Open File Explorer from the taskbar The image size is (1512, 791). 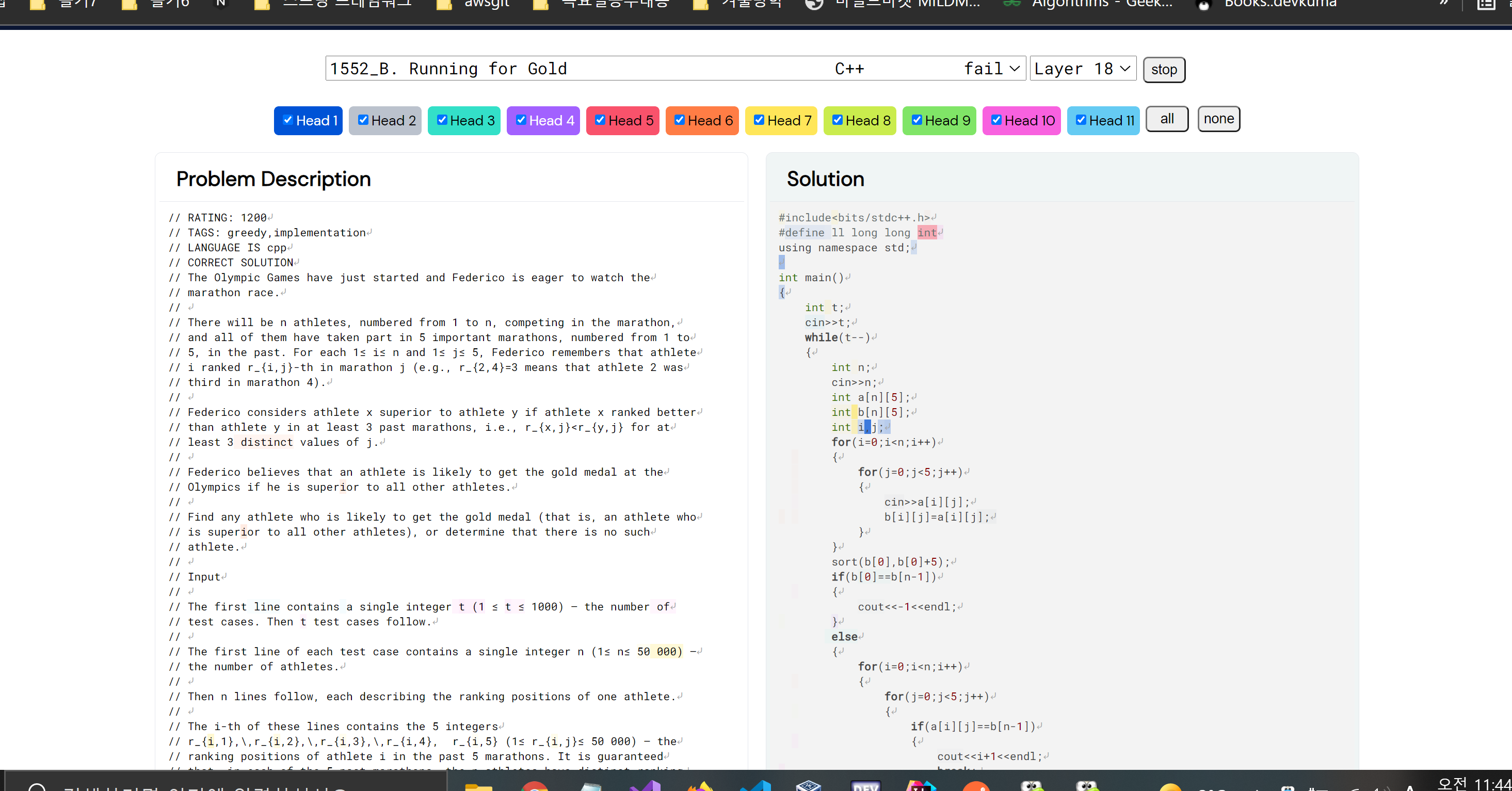pos(478,785)
